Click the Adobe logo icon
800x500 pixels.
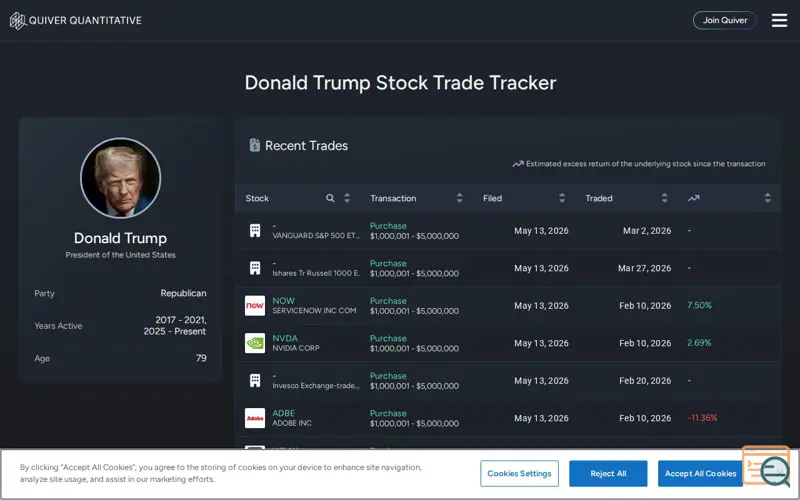coord(255,418)
